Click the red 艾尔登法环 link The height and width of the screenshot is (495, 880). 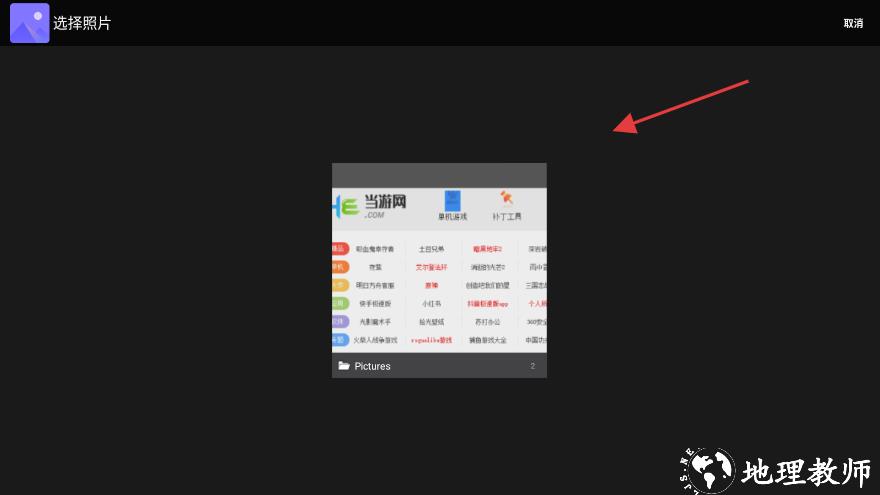tap(431, 267)
